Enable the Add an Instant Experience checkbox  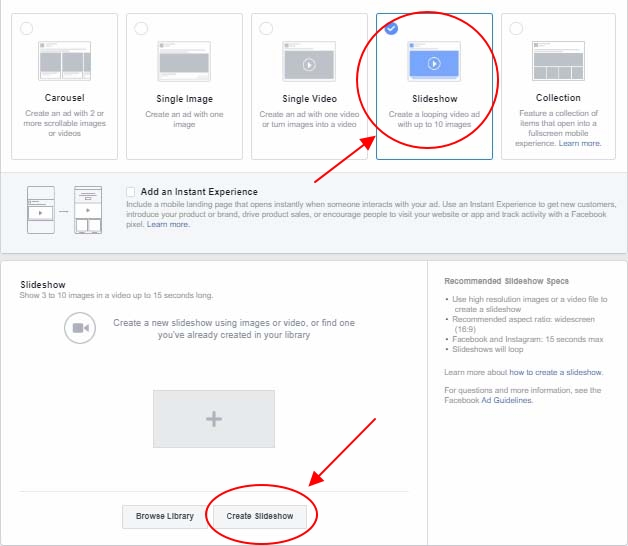tap(132, 192)
